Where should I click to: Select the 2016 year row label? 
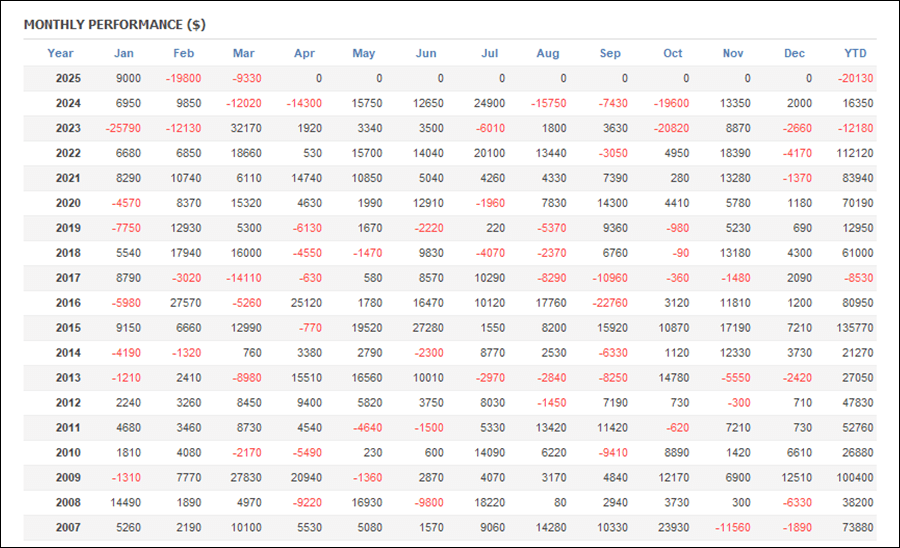pyautogui.click(x=68, y=303)
